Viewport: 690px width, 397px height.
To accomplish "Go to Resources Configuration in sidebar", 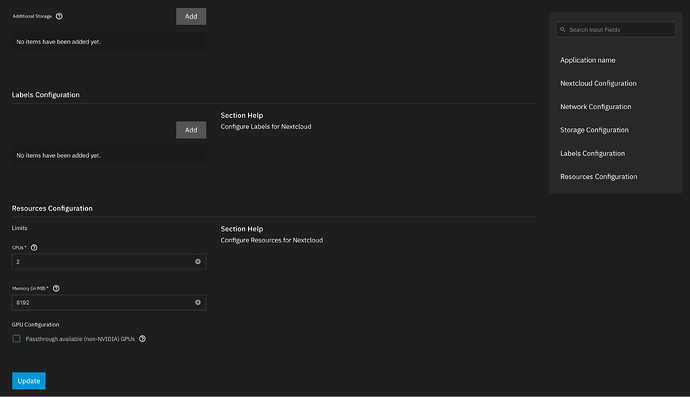I will 598,176.
